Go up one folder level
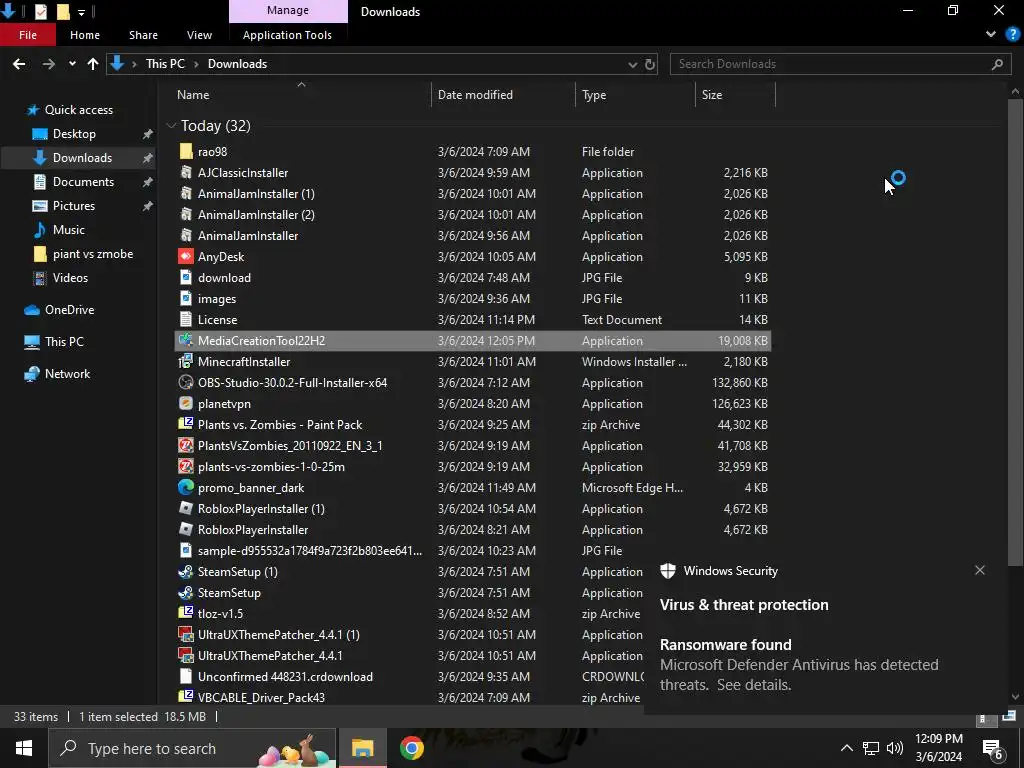Image resolution: width=1024 pixels, height=768 pixels. click(x=93, y=64)
